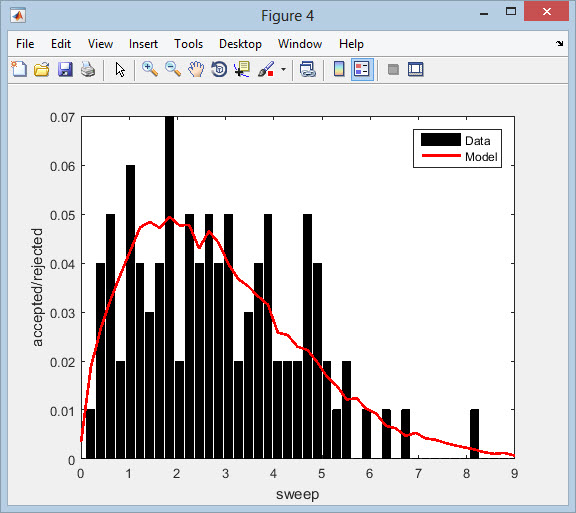Select the Edit Plot arrow tool
Viewport: 576px width, 513px height.
click(120, 69)
